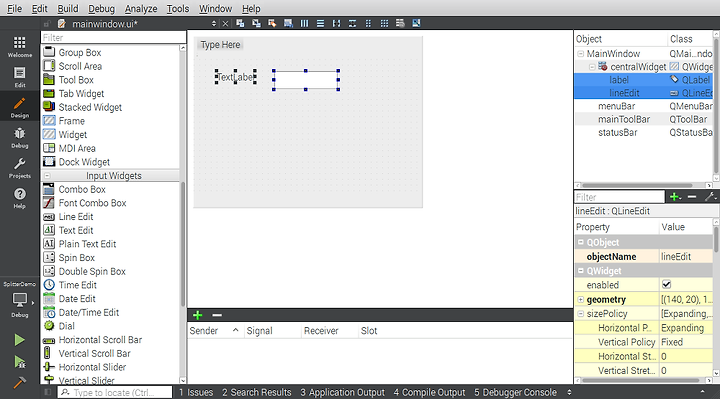Click Break Layout toolbar icon
The height and width of the screenshot is (399, 720).
tap(400, 23)
